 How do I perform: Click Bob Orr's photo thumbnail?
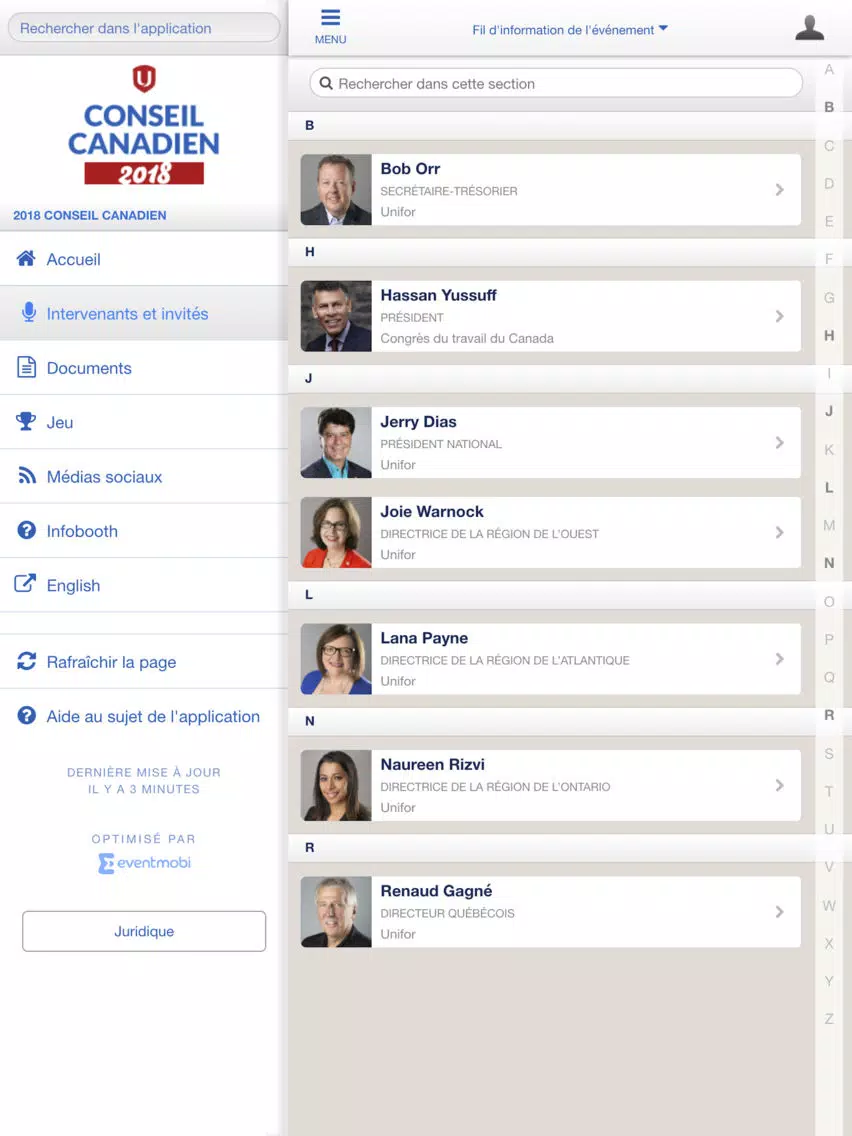click(336, 190)
